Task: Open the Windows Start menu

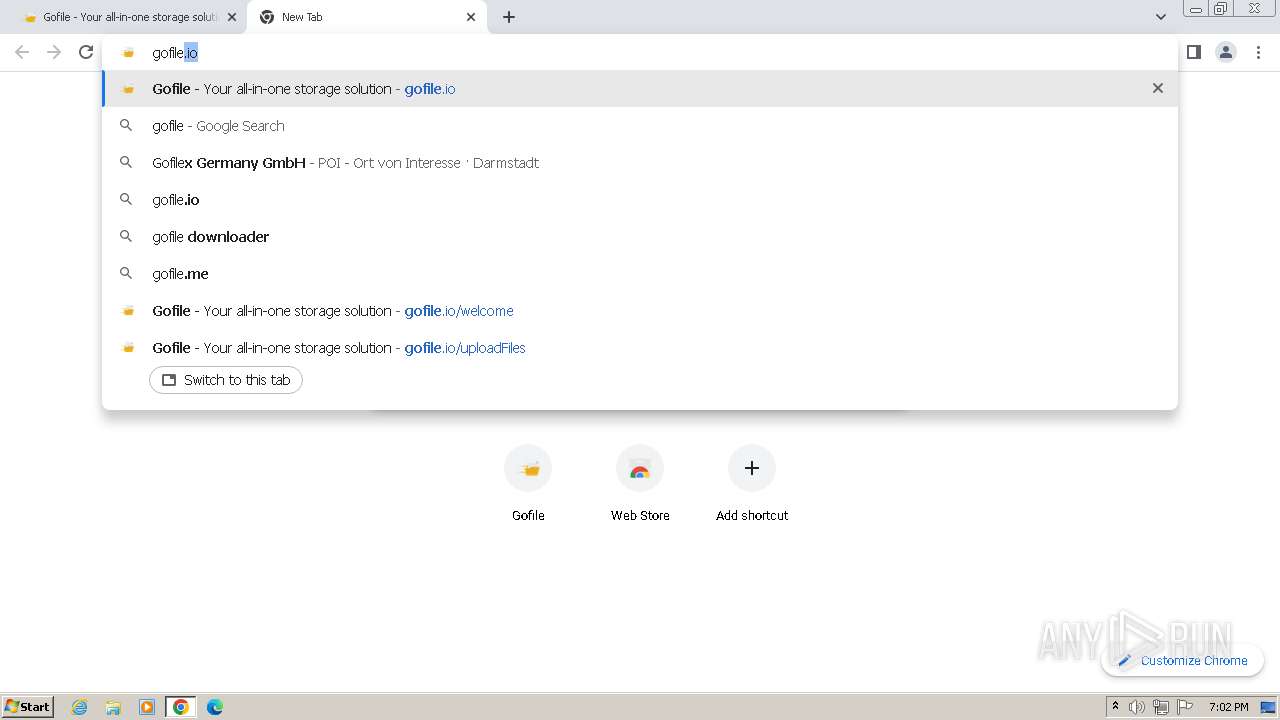Action: pyautogui.click(x=28, y=707)
